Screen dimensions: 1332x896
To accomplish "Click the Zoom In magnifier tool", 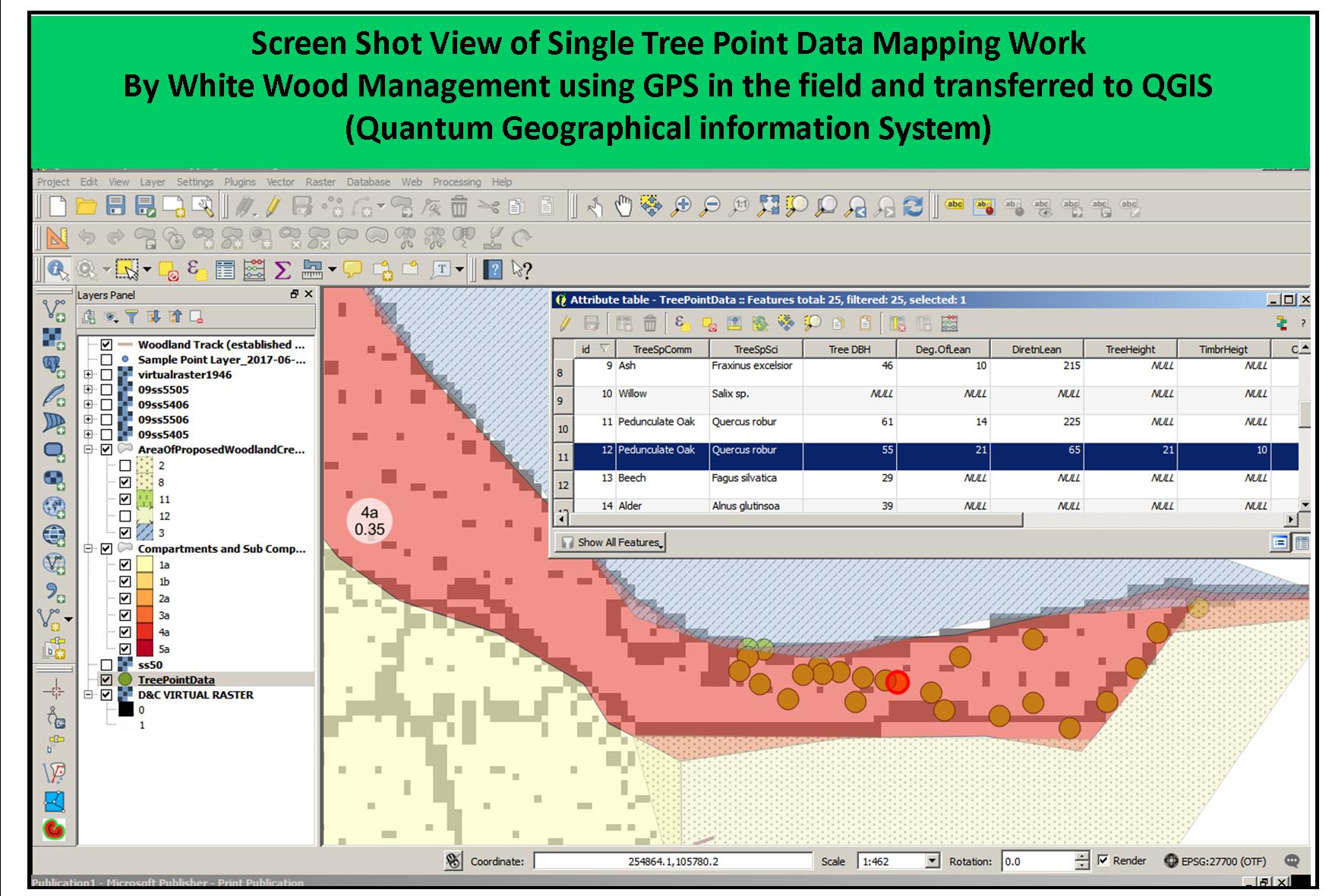I will click(681, 206).
